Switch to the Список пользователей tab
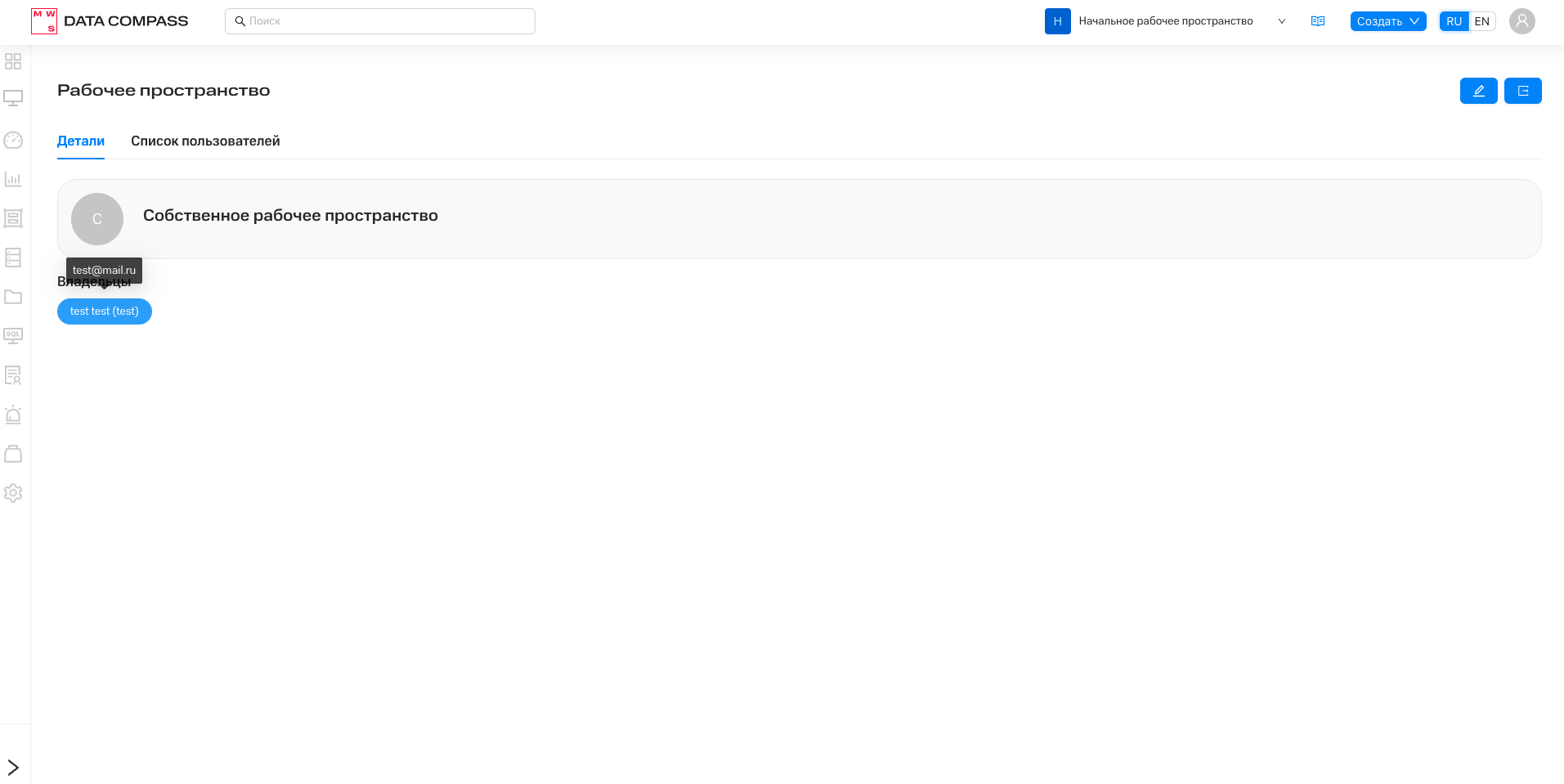The image size is (1564, 784). click(x=205, y=141)
